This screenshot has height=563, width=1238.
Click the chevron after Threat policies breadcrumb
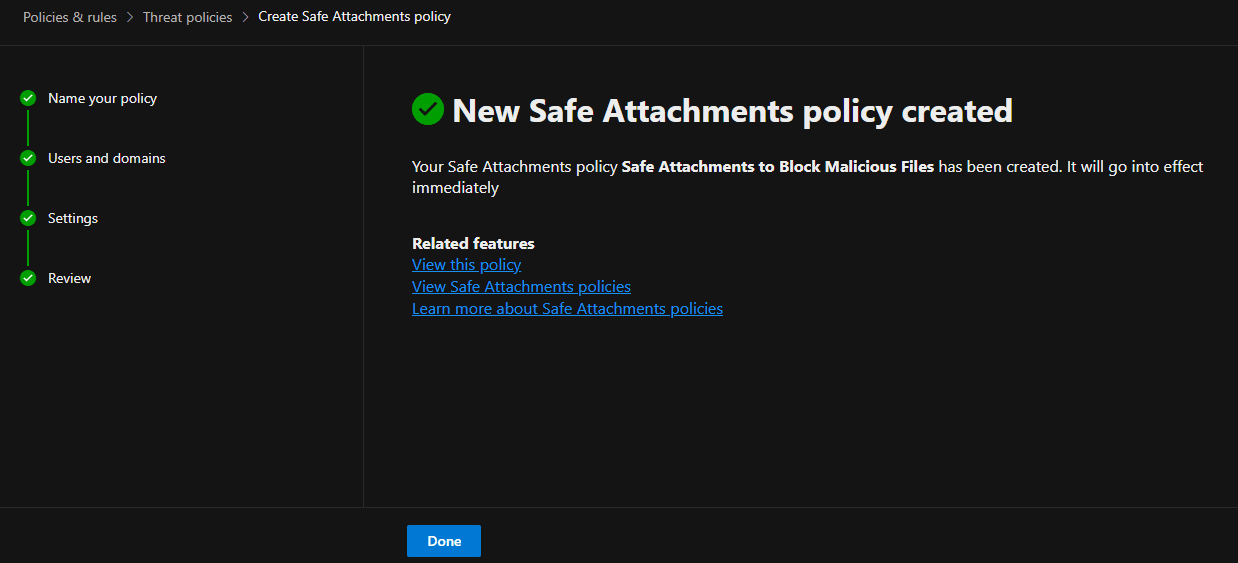pos(245,17)
